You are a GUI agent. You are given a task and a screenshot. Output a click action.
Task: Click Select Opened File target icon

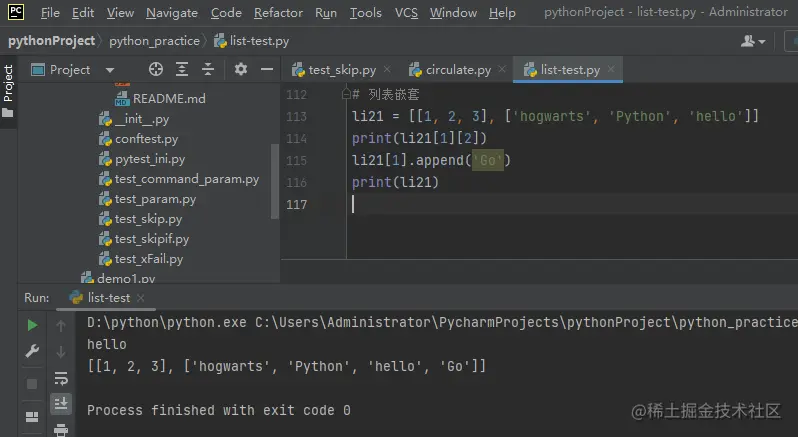156,69
